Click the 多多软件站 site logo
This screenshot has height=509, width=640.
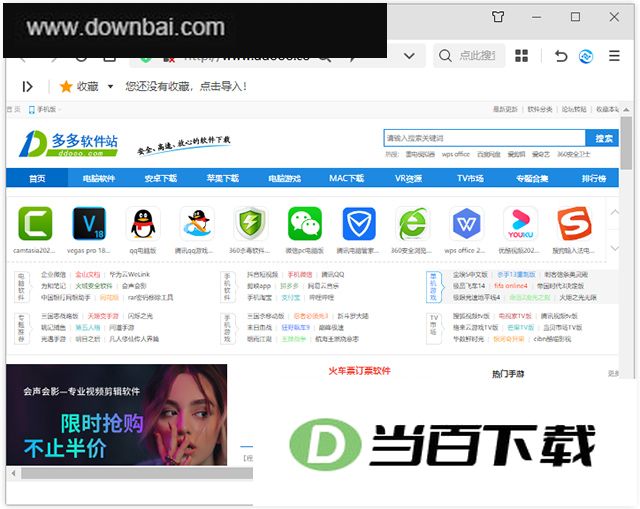click(69, 144)
